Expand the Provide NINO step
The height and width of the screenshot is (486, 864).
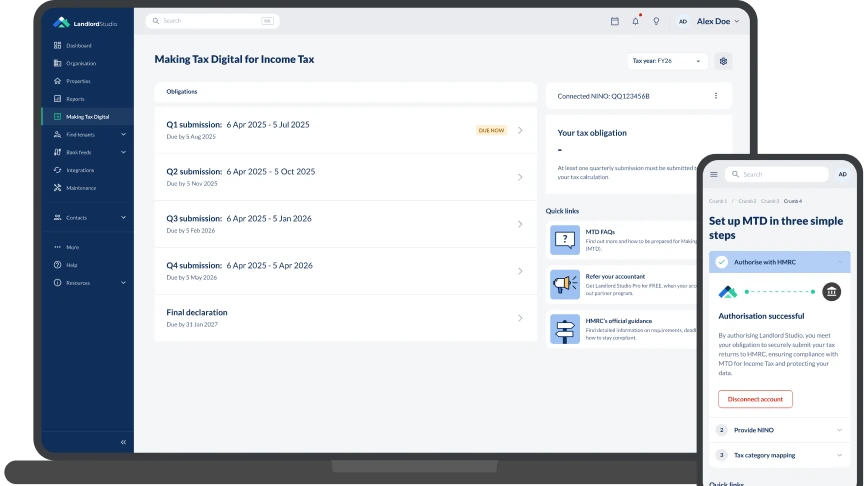[780, 430]
